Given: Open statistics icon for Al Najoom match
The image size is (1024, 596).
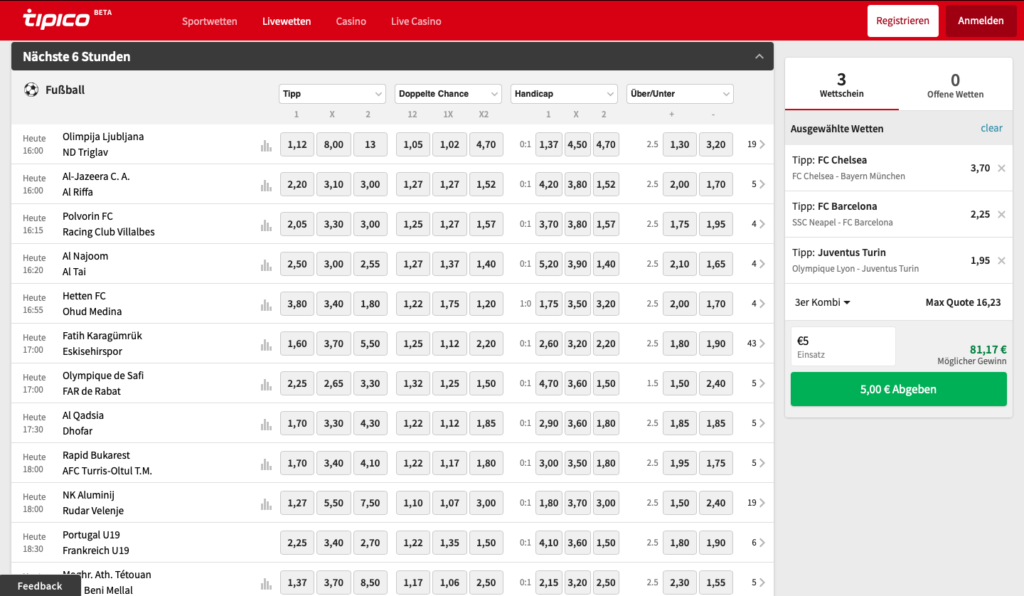Looking at the screenshot, I should 266,265.
